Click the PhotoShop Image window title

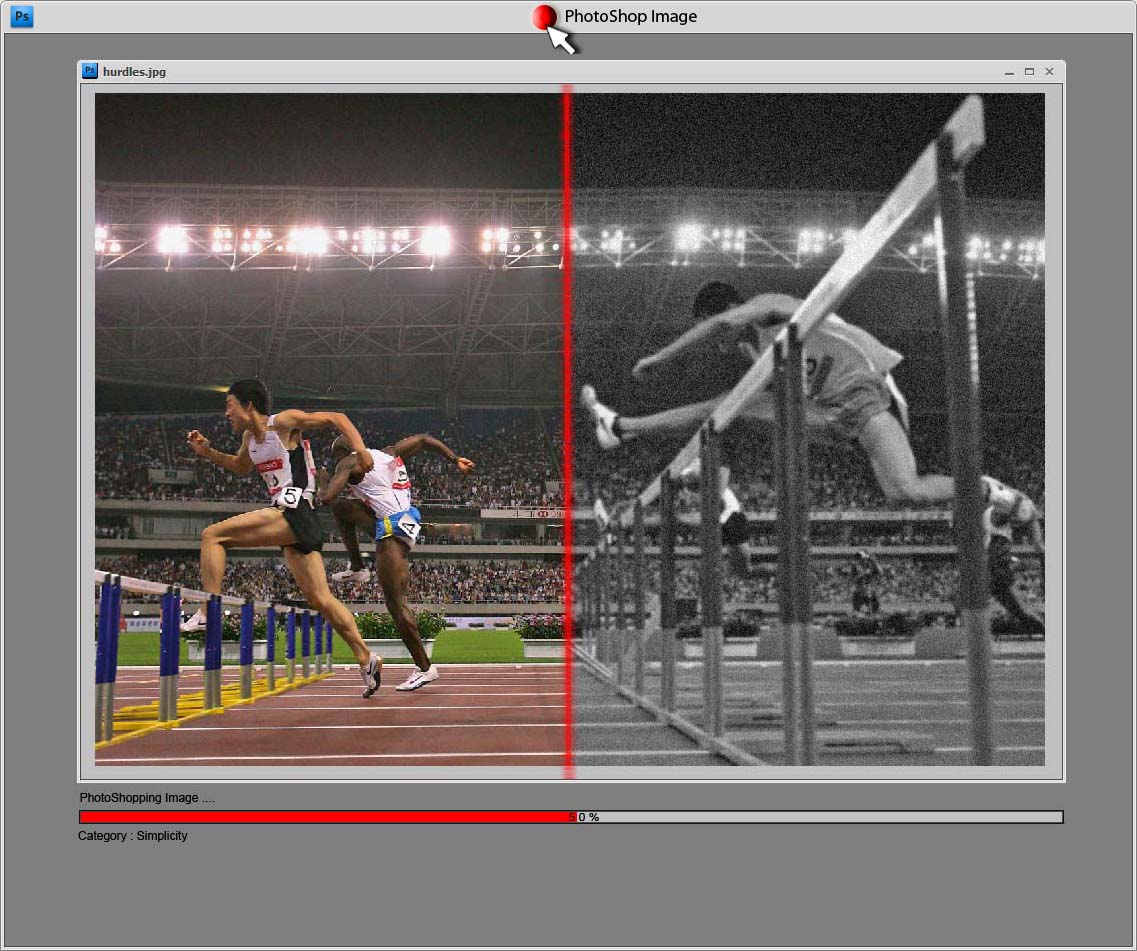[x=630, y=17]
